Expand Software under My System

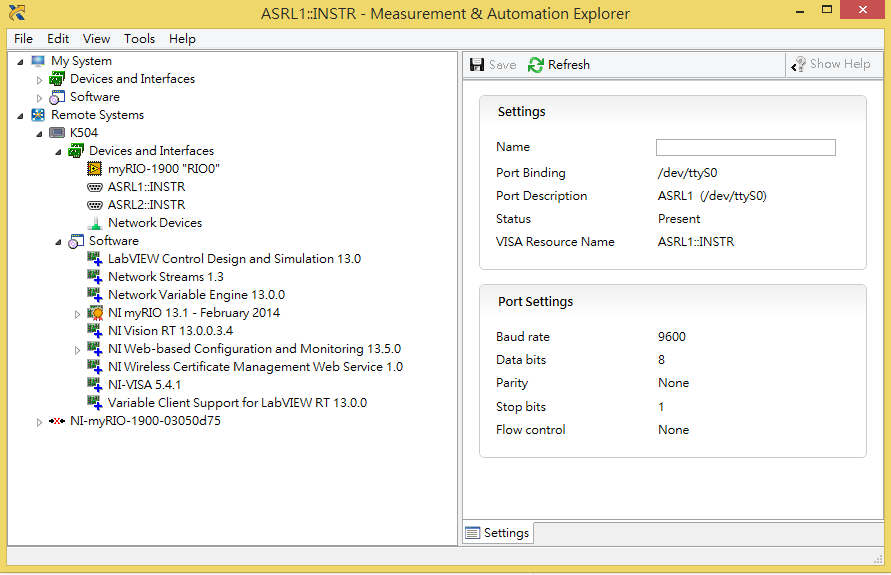point(39,98)
